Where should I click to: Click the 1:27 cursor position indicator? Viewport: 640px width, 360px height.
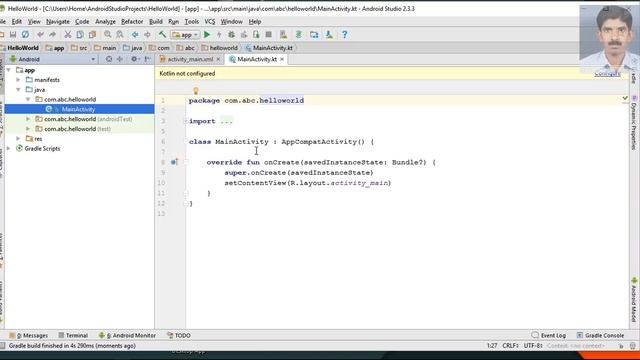coord(492,346)
